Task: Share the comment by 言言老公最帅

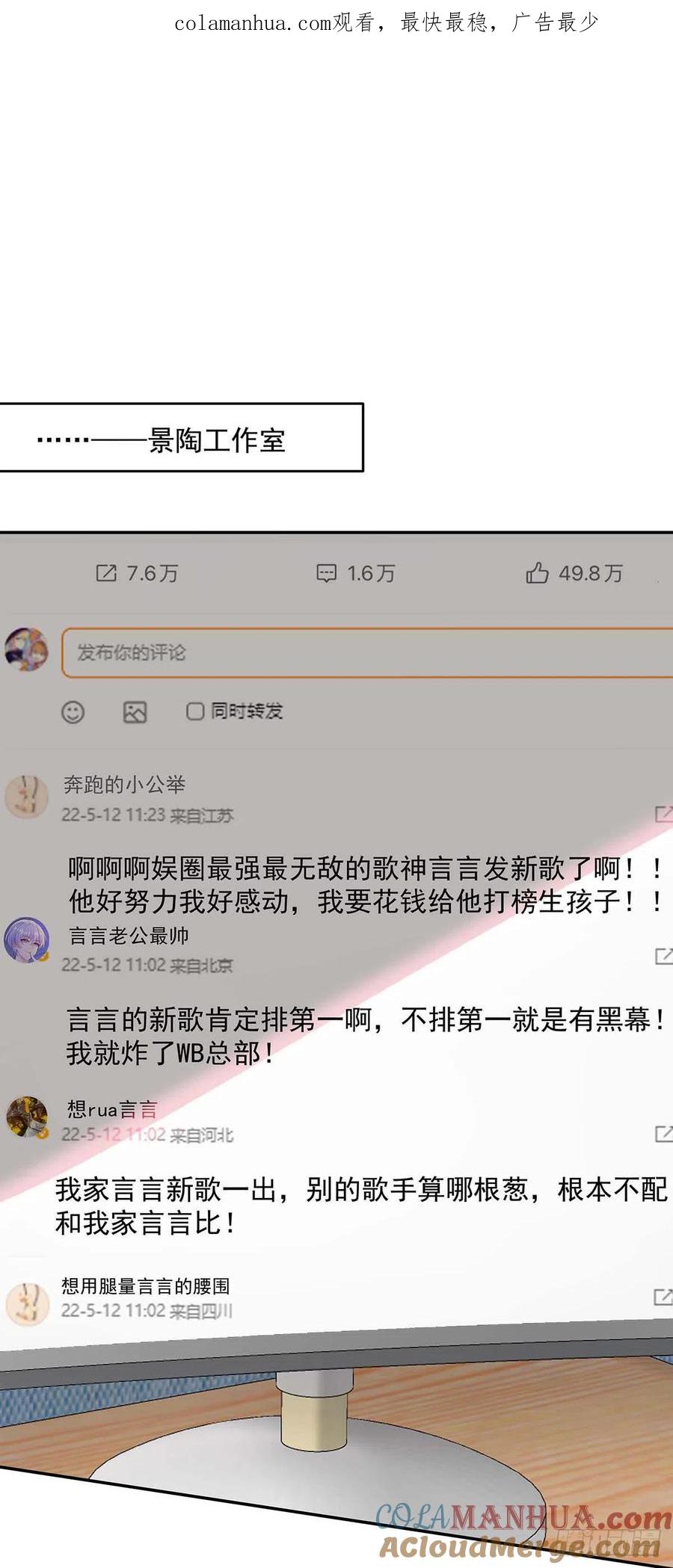Action: 663,956
